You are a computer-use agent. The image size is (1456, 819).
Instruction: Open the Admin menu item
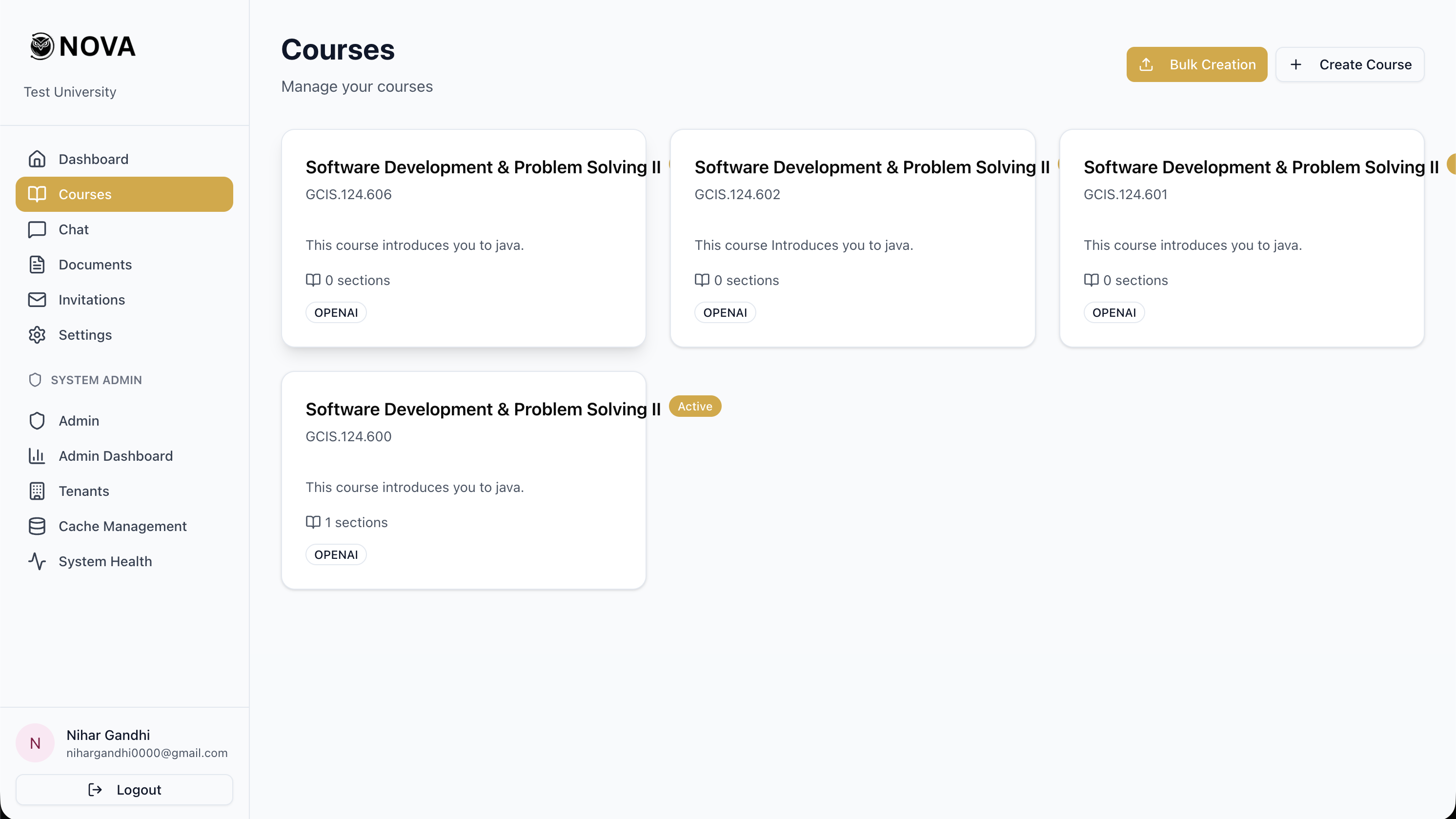[x=79, y=421]
